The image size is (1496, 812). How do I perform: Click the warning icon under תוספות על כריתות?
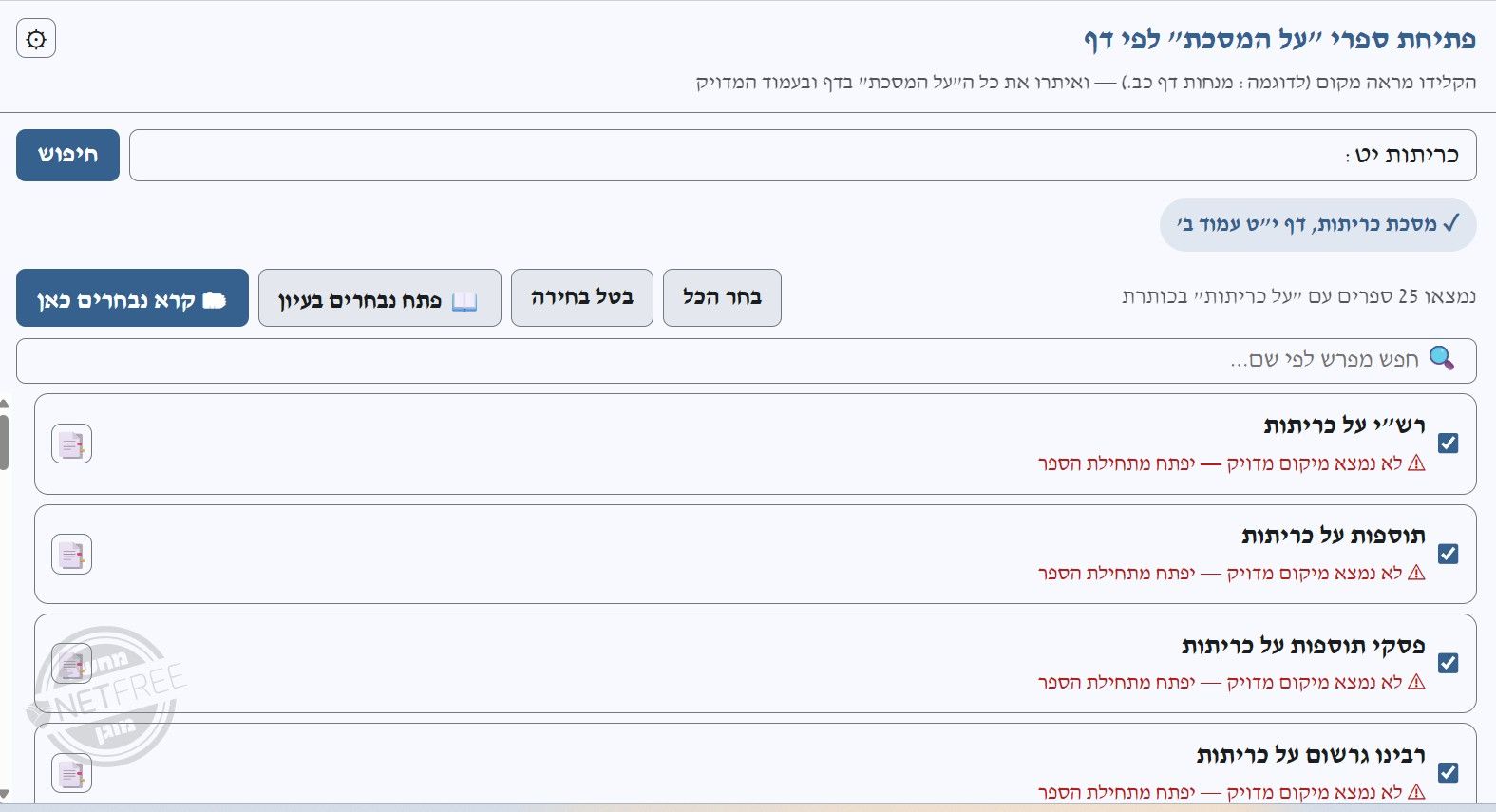click(1416, 573)
